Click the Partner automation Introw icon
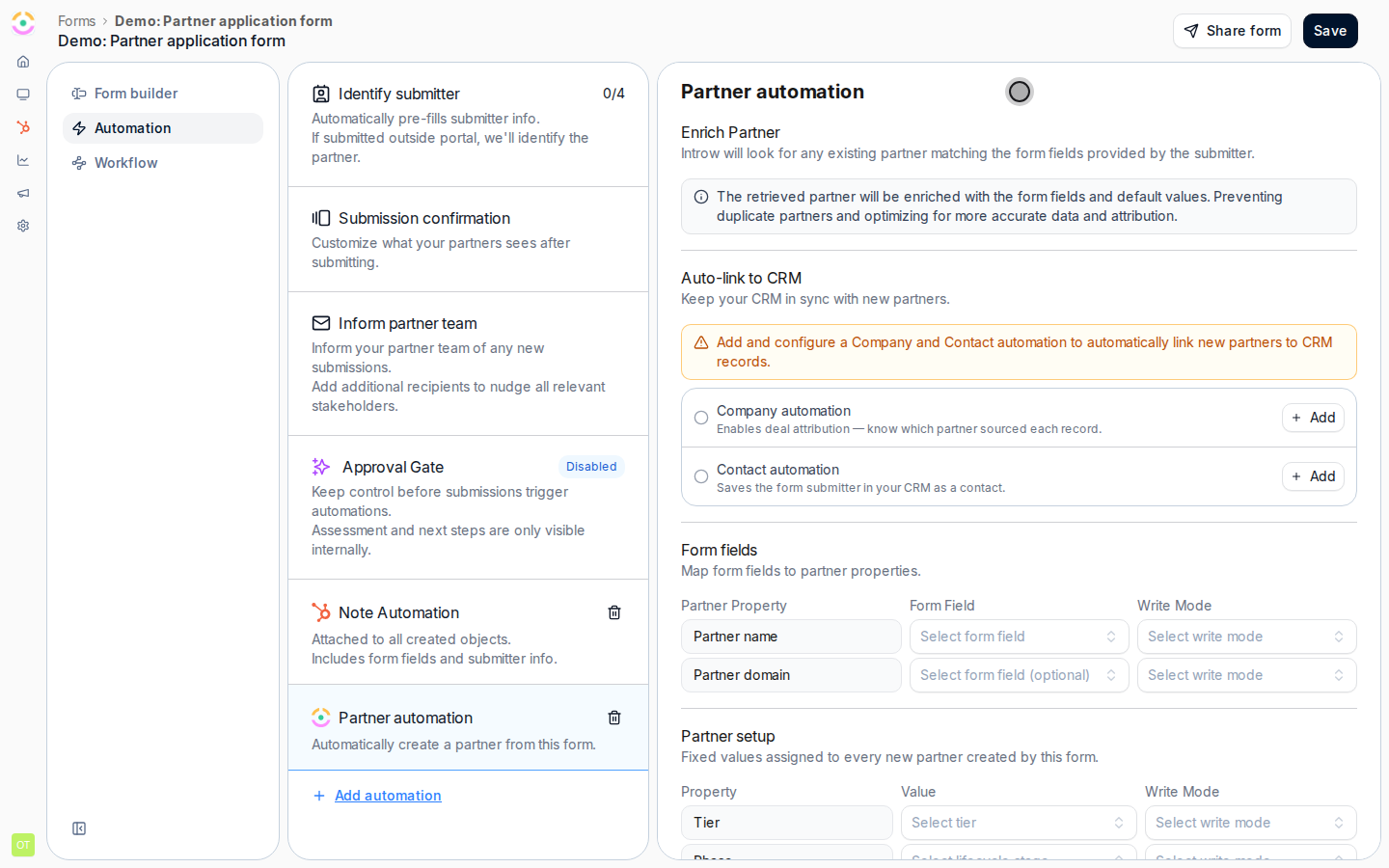The height and width of the screenshot is (868, 1389). [321, 718]
